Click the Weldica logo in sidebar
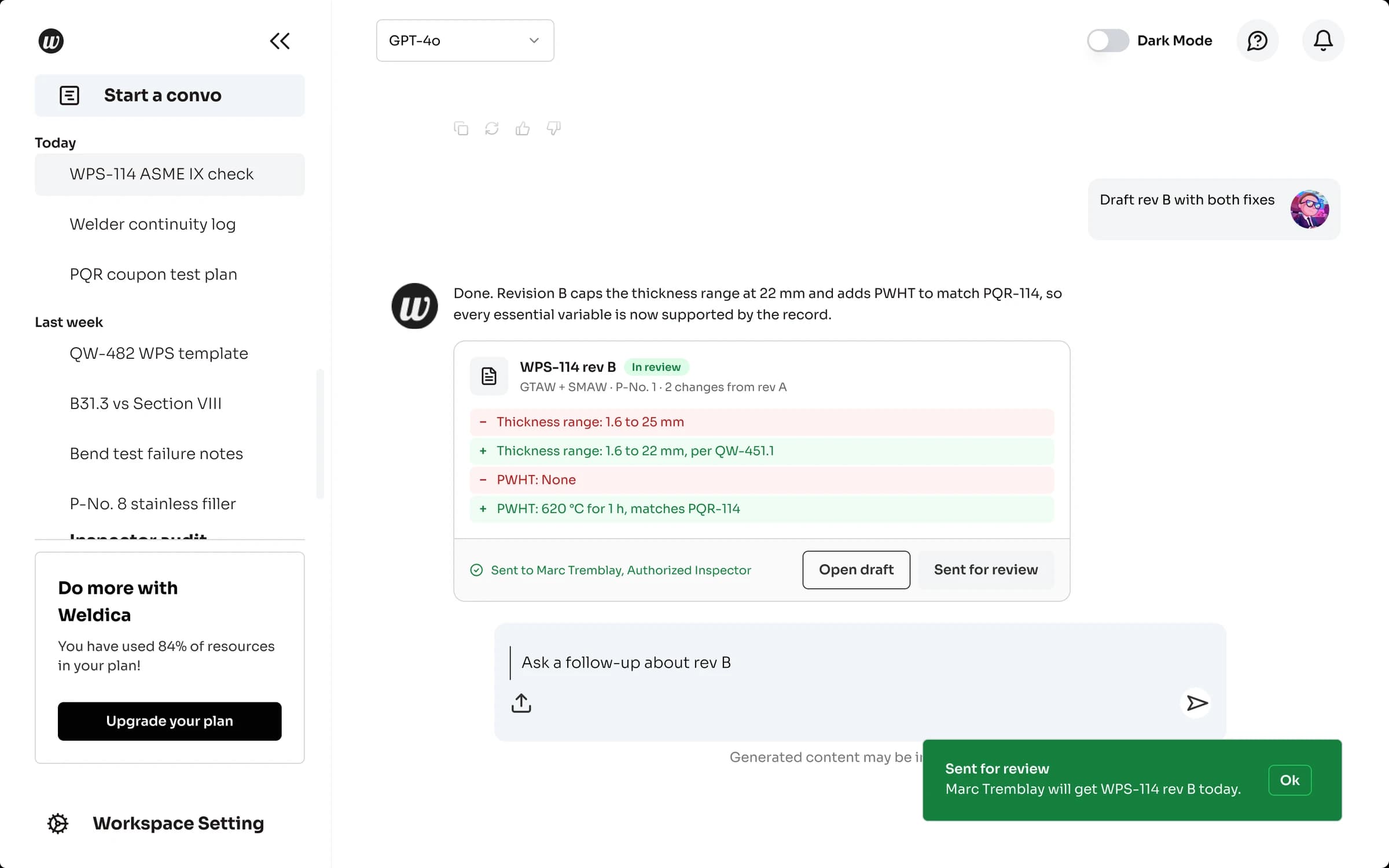The image size is (1389, 868). (51, 41)
